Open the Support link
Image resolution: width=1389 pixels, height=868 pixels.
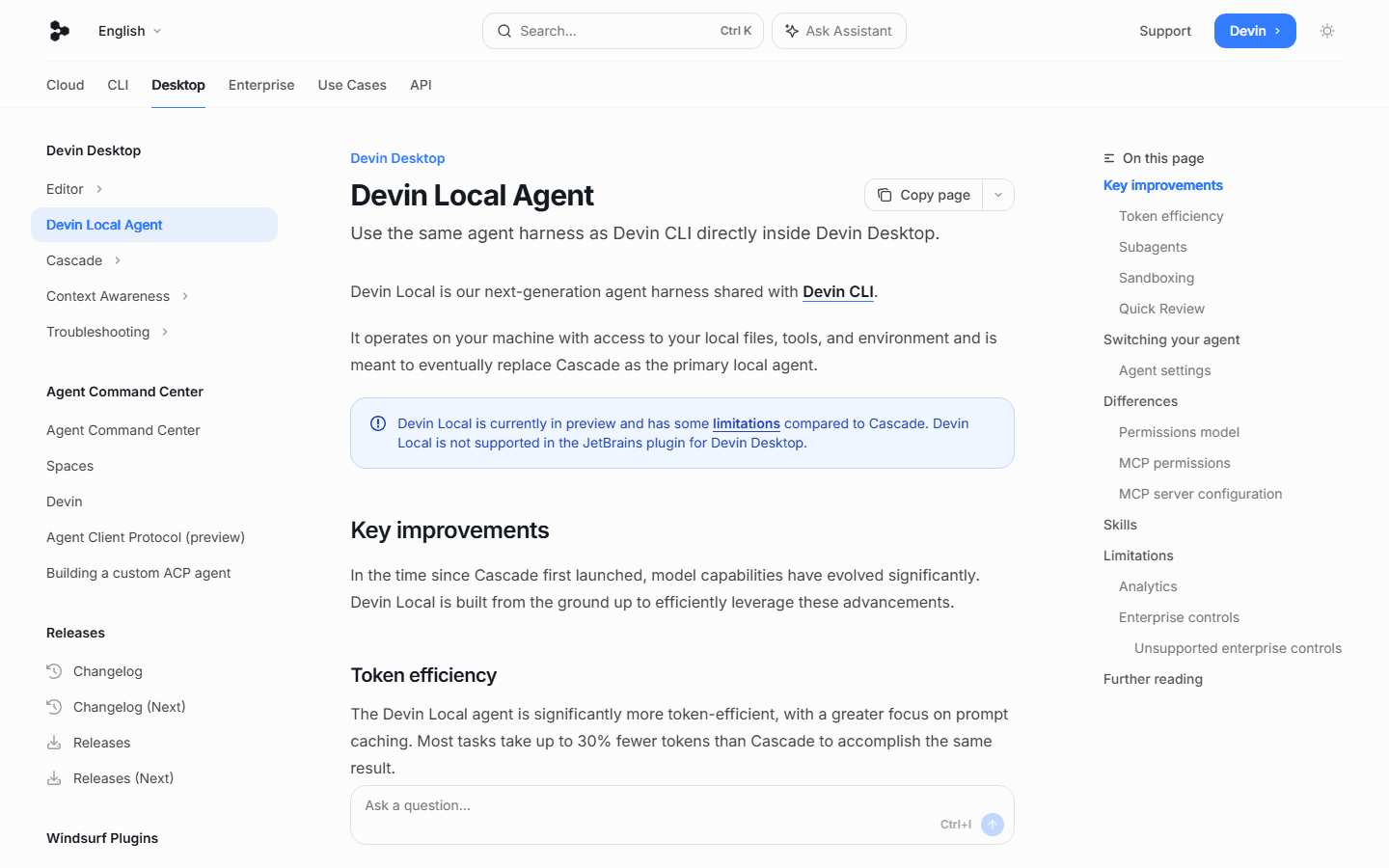point(1165,31)
